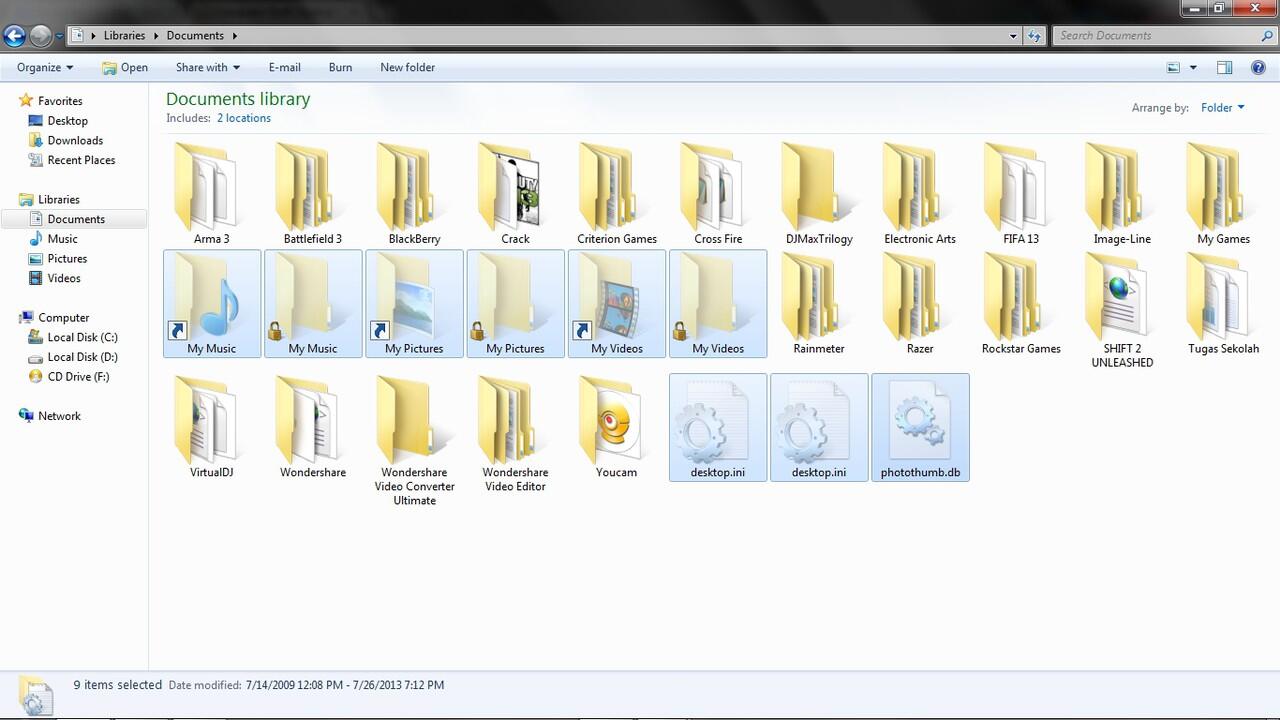The height and width of the screenshot is (720, 1280).
Task: Open the Organize menu
Action: click(x=45, y=68)
